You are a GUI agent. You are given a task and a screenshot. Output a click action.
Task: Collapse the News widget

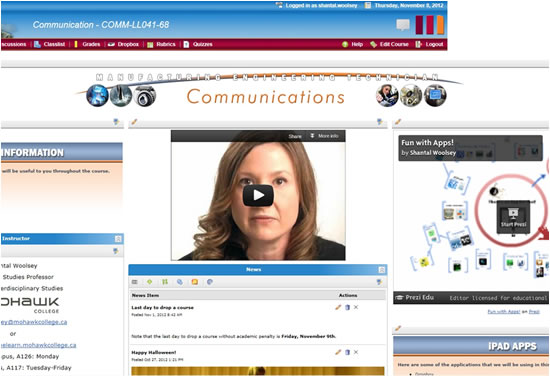click(382, 270)
